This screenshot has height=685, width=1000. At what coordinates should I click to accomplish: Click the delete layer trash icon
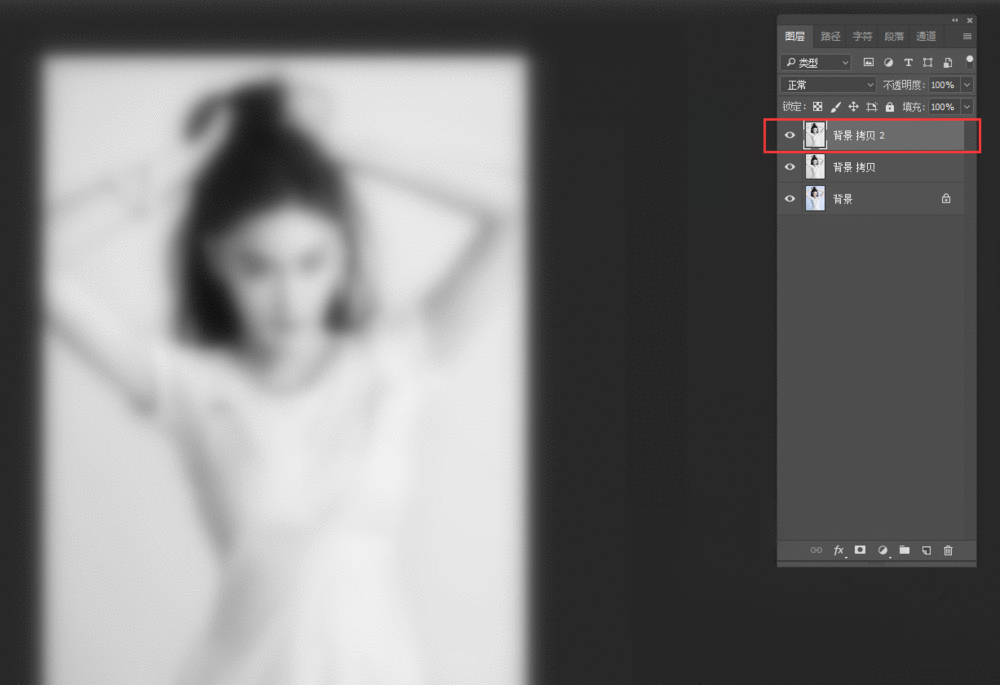click(947, 550)
